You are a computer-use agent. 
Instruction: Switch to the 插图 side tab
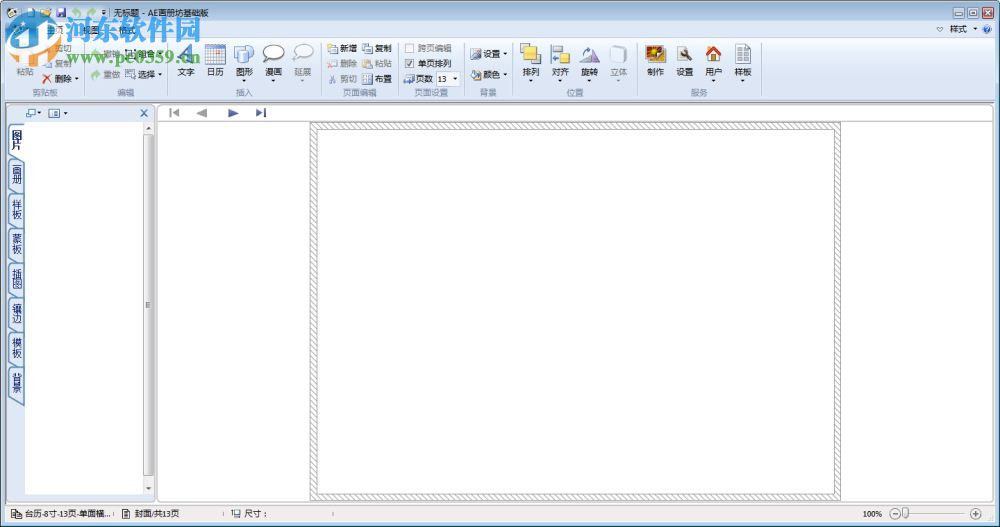(17, 278)
